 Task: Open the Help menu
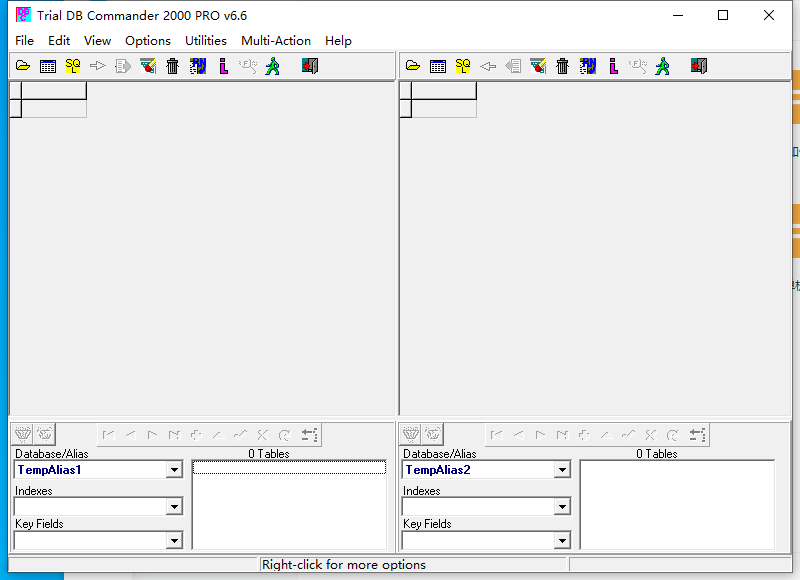click(338, 41)
